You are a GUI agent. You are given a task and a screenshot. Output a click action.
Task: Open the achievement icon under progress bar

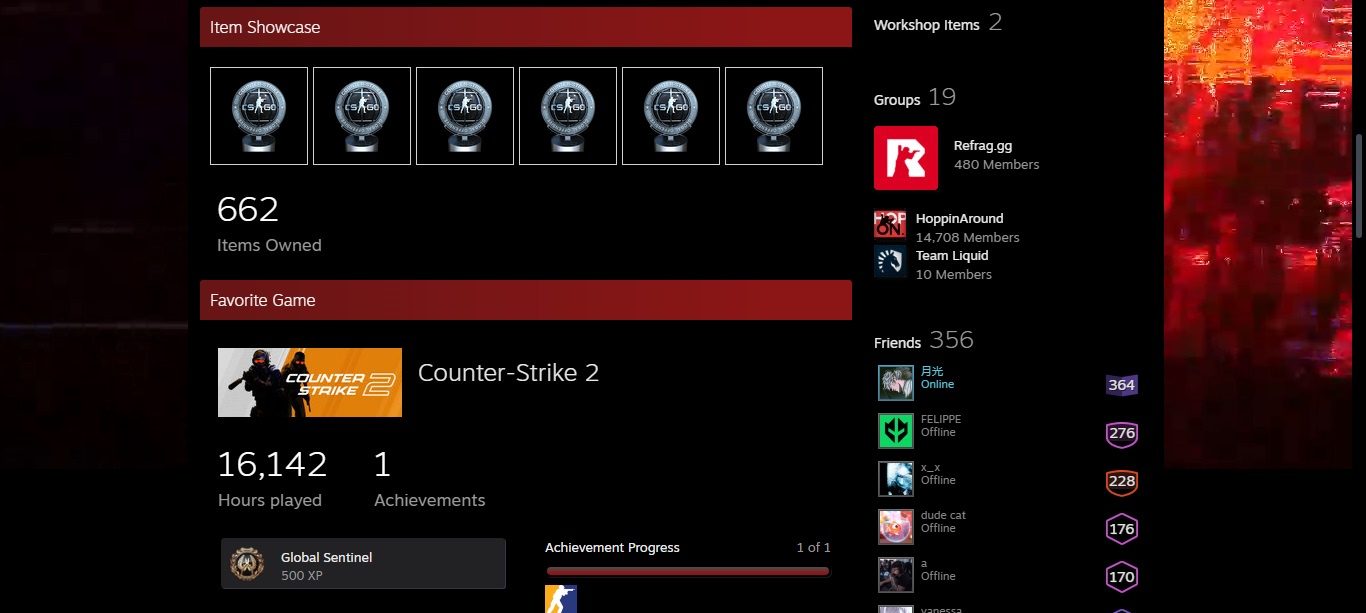(x=560, y=599)
